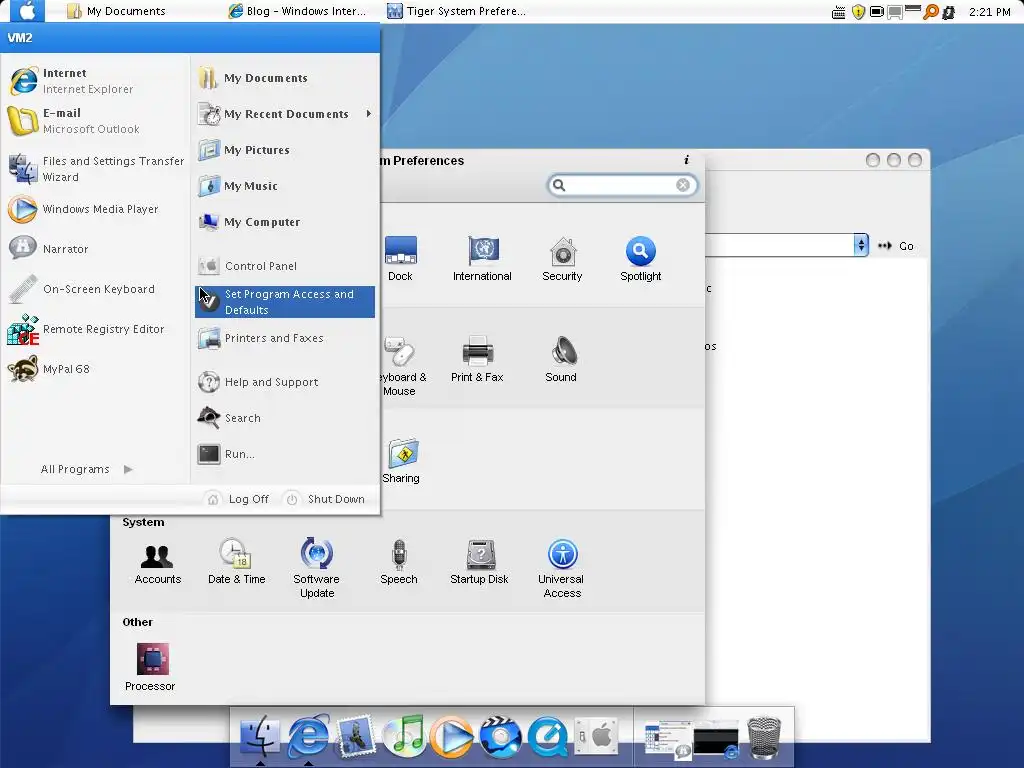Click the Apple start button

(x=27, y=10)
